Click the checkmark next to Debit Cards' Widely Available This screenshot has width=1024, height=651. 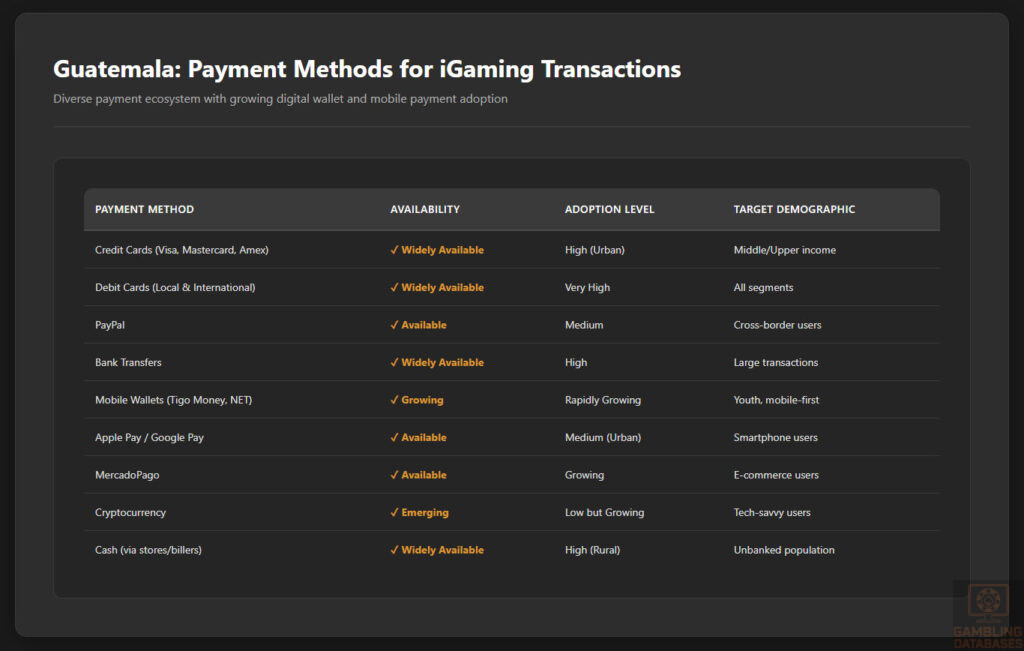pos(395,287)
